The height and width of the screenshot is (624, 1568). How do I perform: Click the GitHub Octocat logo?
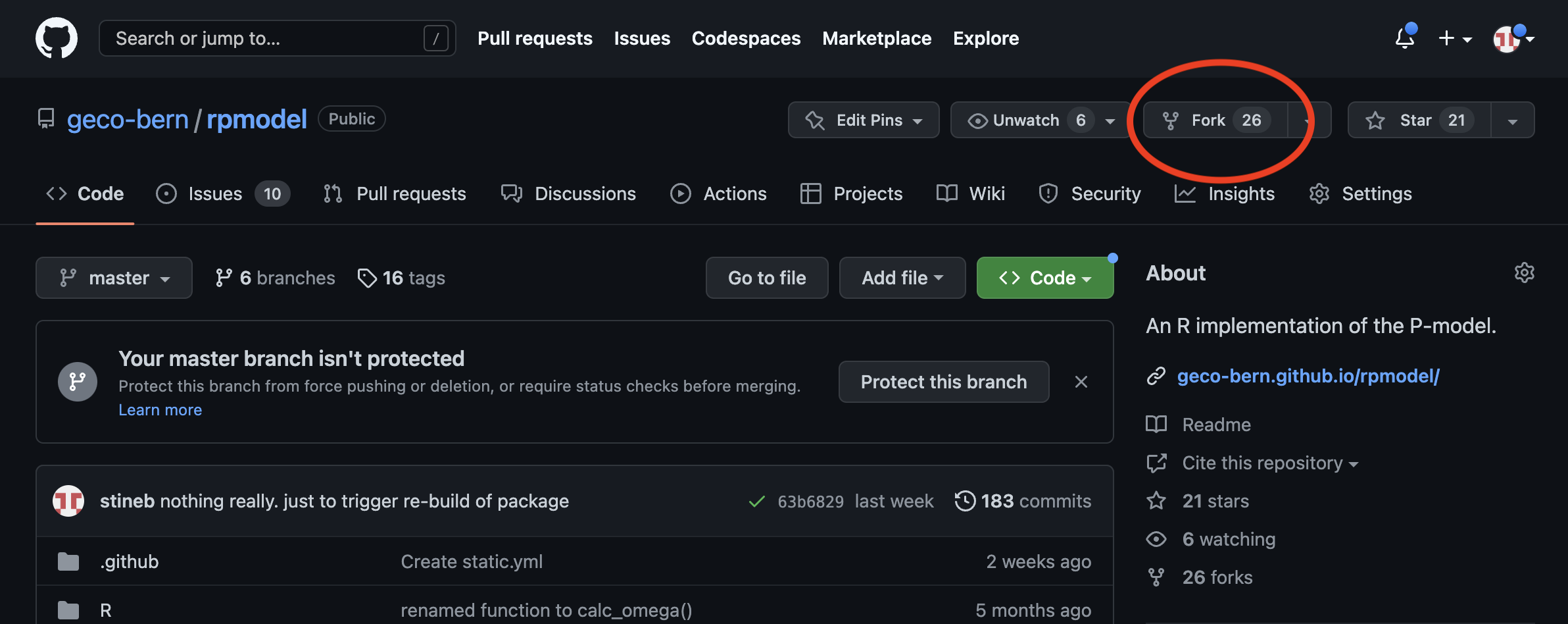(56, 38)
